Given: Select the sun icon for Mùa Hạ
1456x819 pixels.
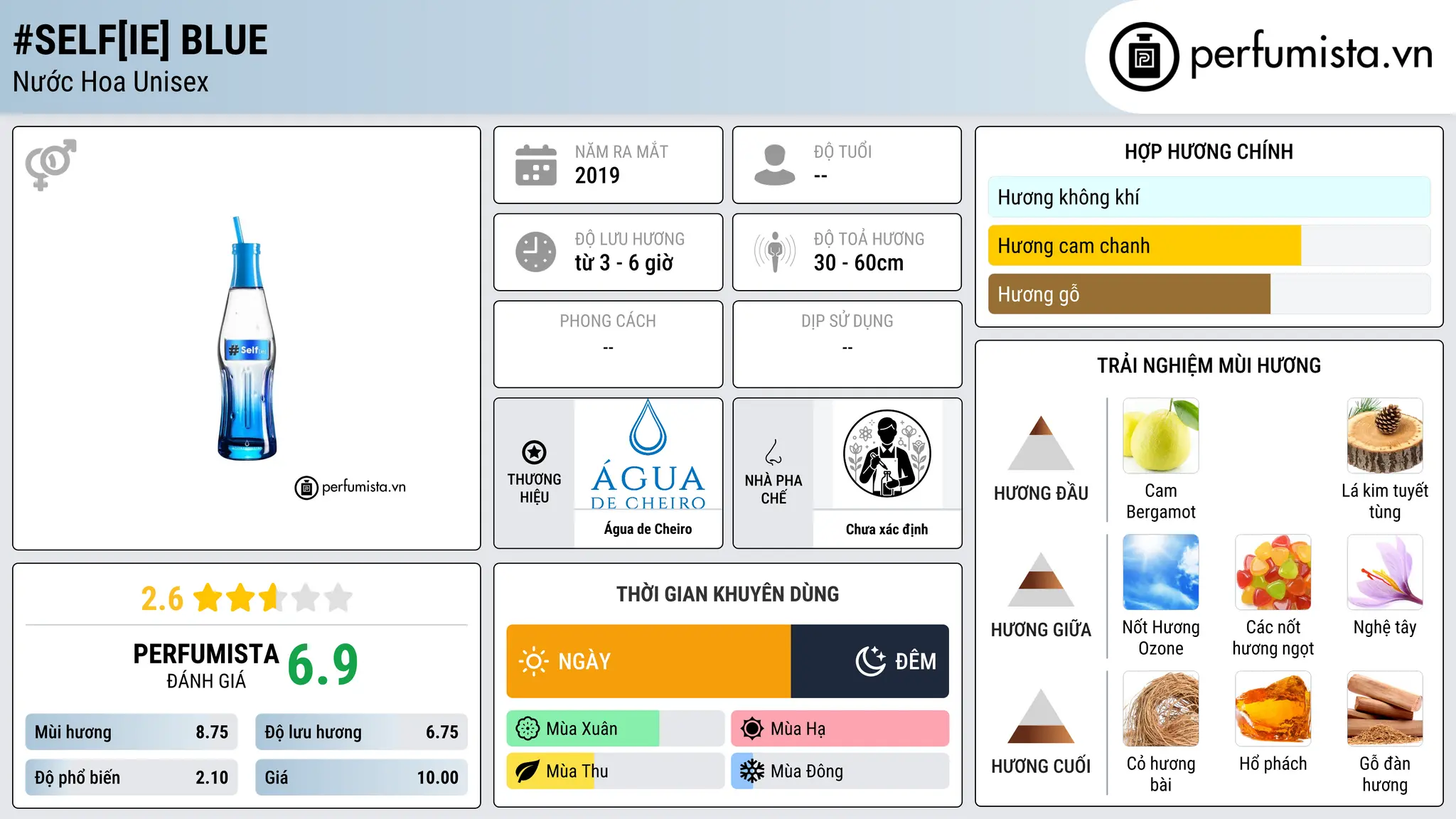Looking at the screenshot, I should pos(752,729).
